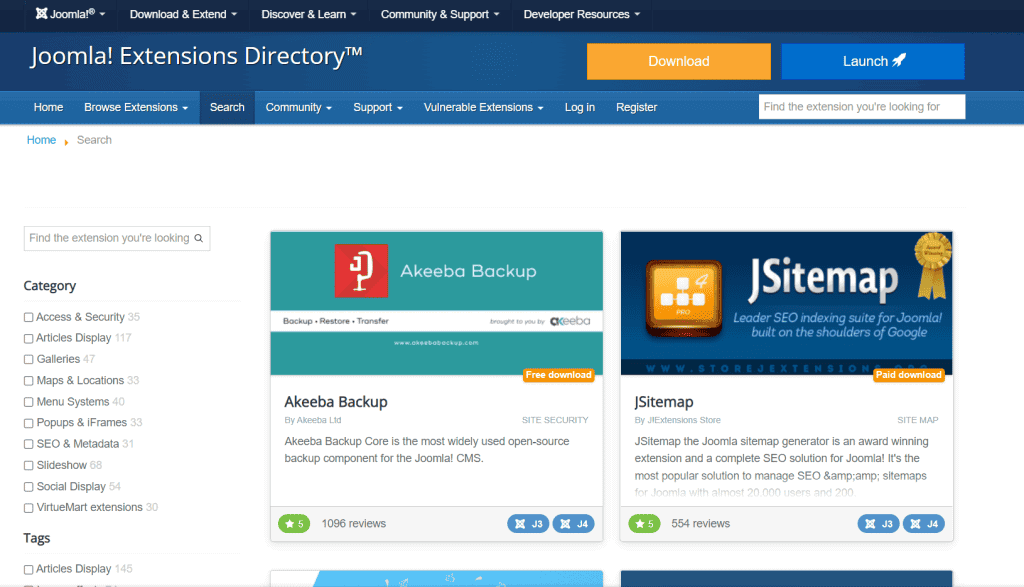The height and width of the screenshot is (587, 1024).
Task: Expand the Support dropdown menu
Action: tap(378, 107)
